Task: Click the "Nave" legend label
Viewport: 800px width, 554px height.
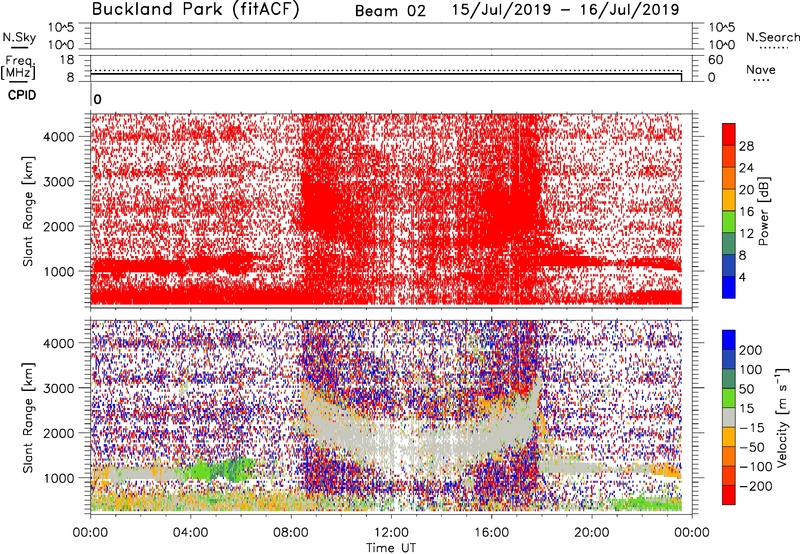Action: (761, 69)
